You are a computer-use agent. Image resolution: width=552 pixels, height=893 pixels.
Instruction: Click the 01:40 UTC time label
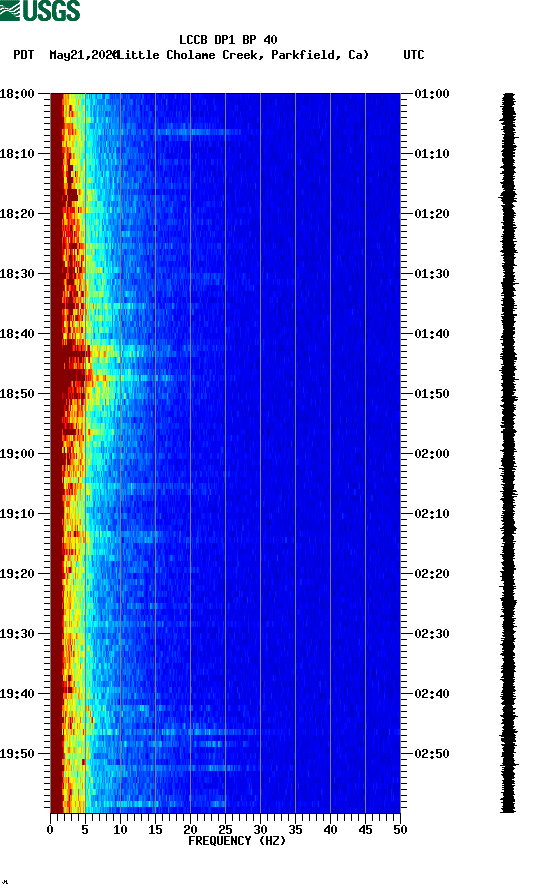coord(432,334)
